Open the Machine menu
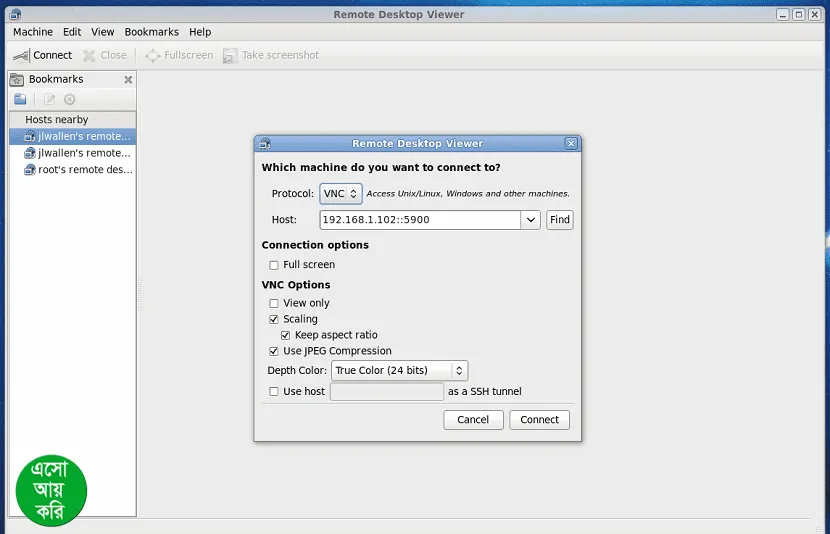Screen dimensions: 830x534 click(x=33, y=32)
